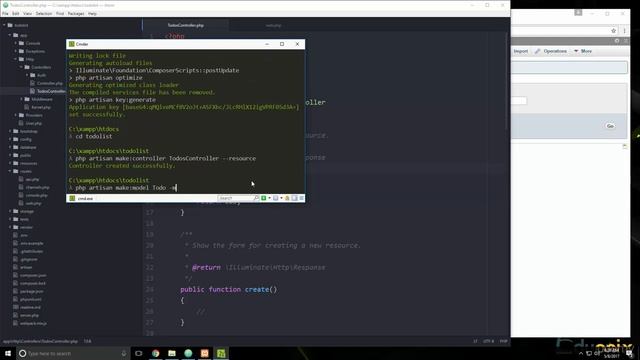Click the Controller.php file icon in the tree
640x360 pixels.
[32, 83]
